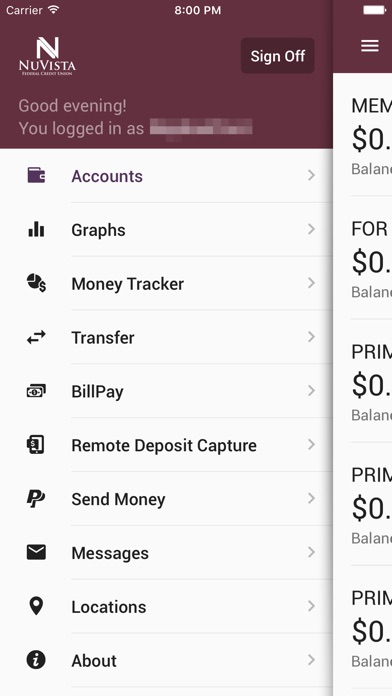The width and height of the screenshot is (392, 696).
Task: Tap the chevron on Send Money row
Action: [x=311, y=498]
